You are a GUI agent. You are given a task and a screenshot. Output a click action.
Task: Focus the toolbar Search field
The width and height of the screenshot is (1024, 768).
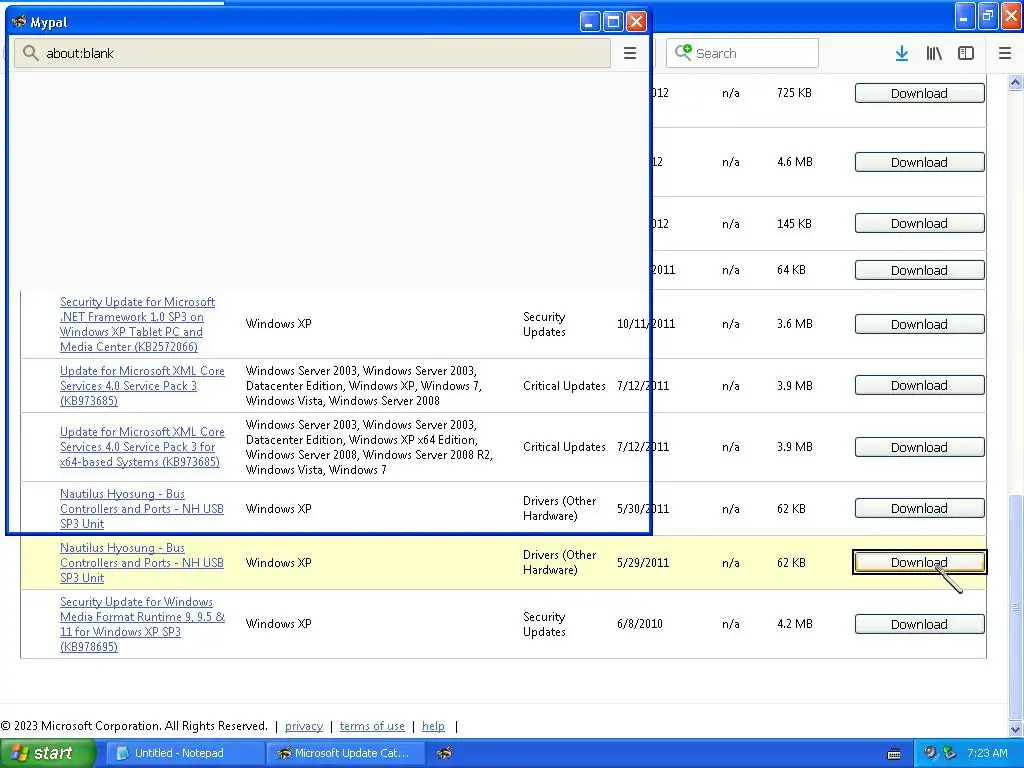(x=742, y=53)
